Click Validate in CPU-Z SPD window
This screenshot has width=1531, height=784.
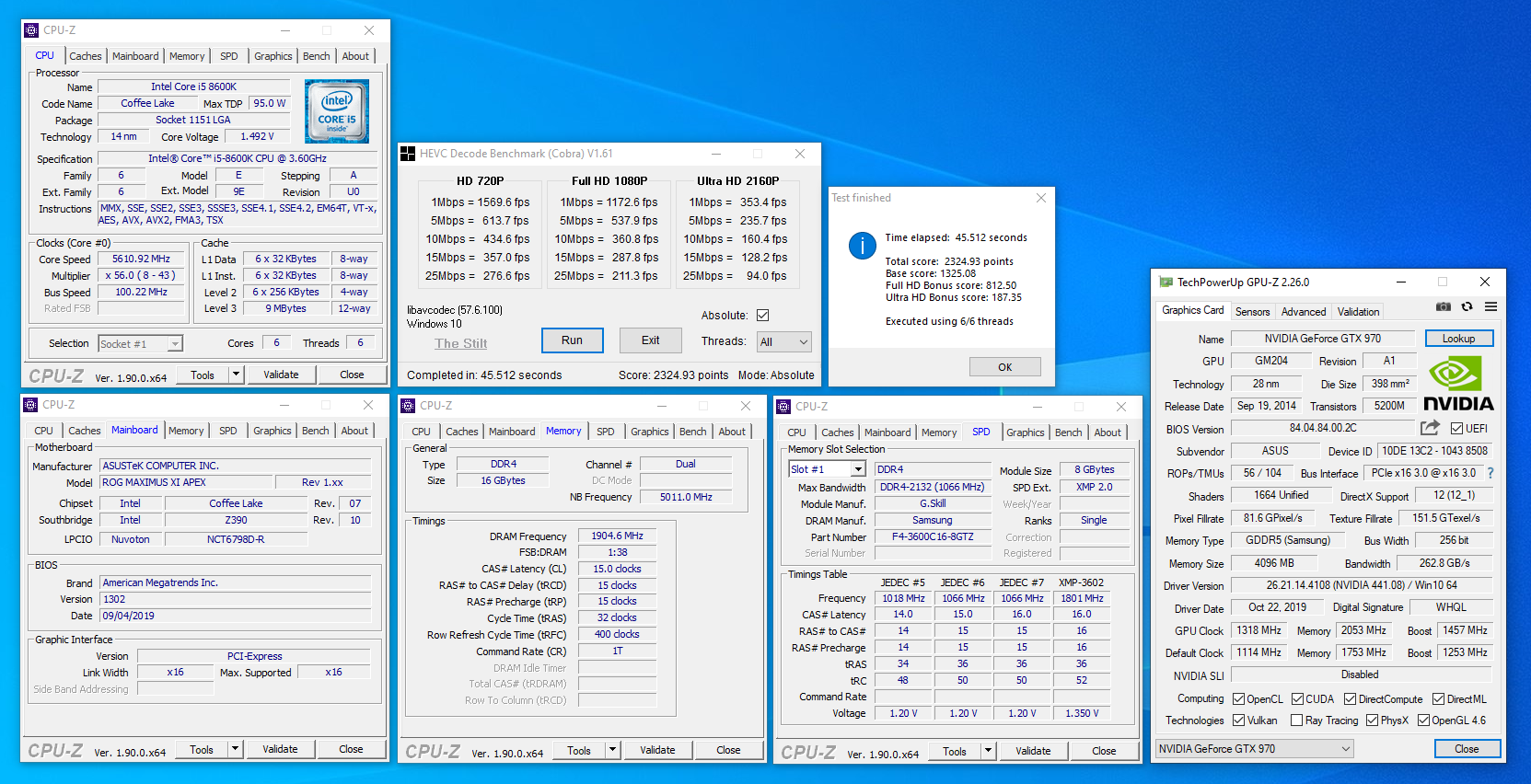click(x=1033, y=751)
